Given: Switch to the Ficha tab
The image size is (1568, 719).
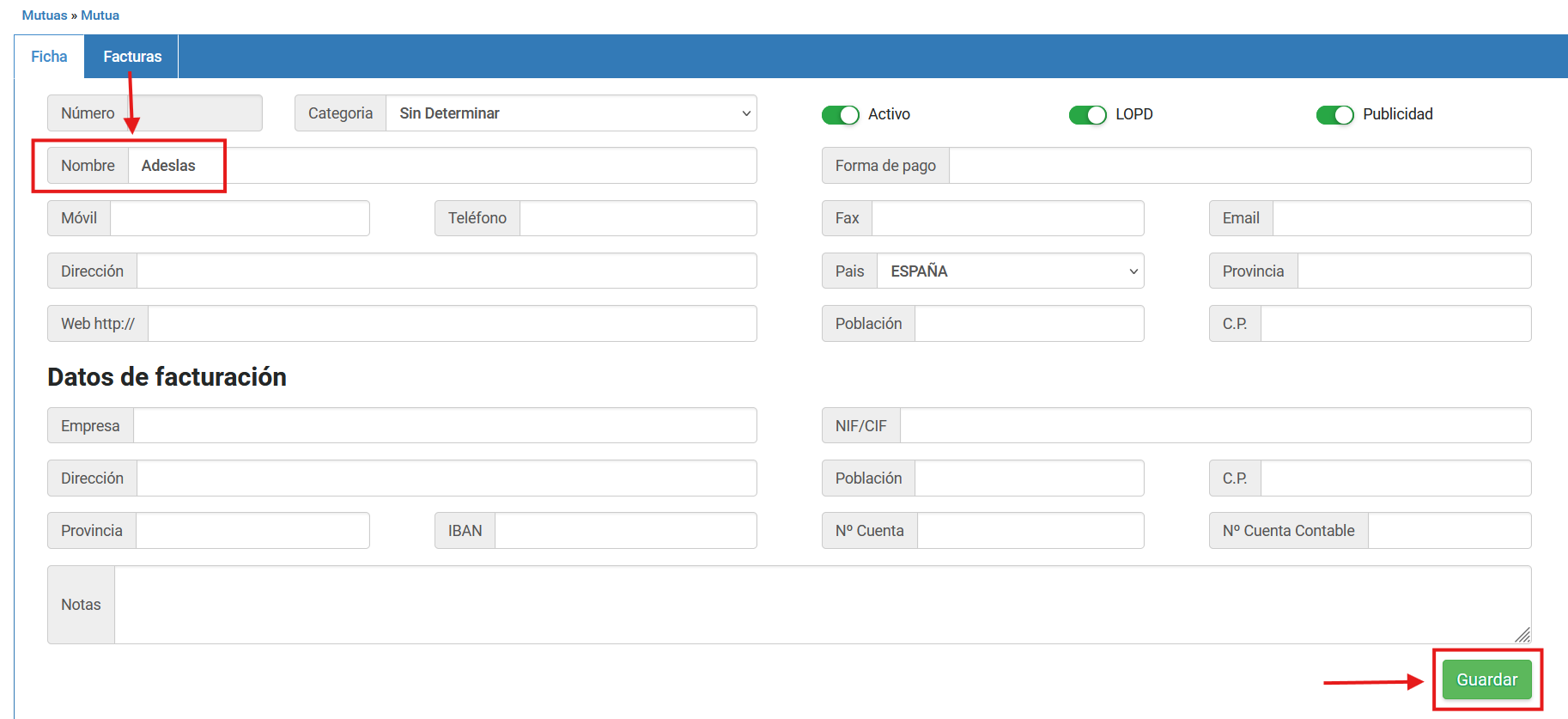Looking at the screenshot, I should point(49,57).
